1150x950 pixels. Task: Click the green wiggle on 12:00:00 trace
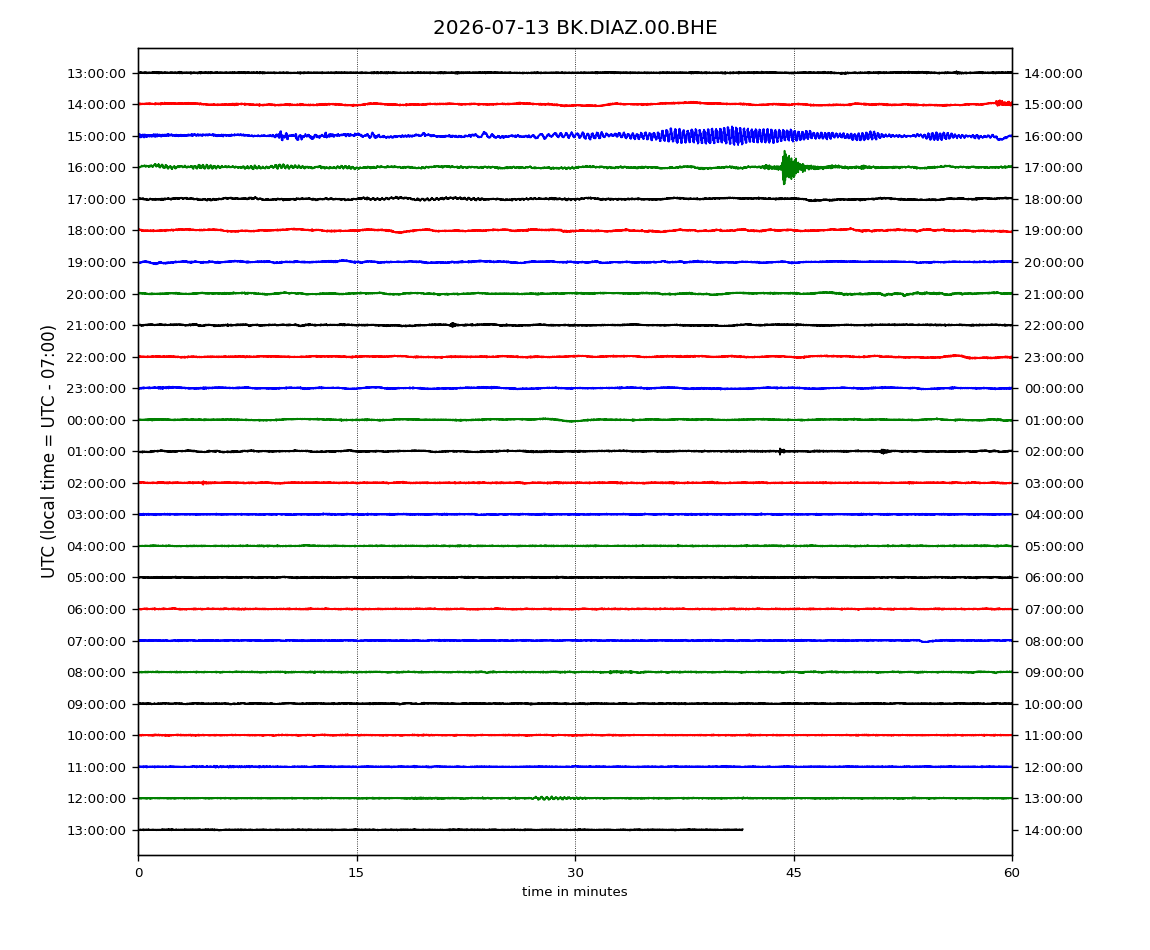[x=554, y=797]
